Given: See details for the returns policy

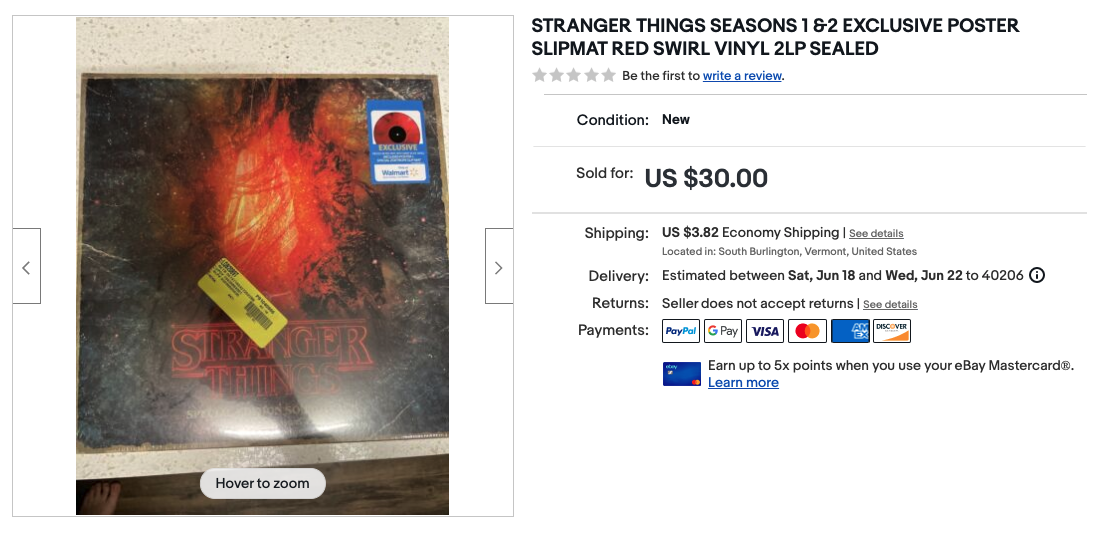Looking at the screenshot, I should coord(890,304).
